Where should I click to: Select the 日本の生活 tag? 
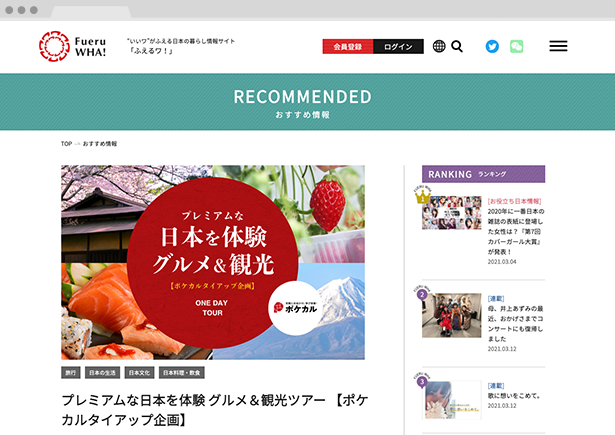point(102,373)
